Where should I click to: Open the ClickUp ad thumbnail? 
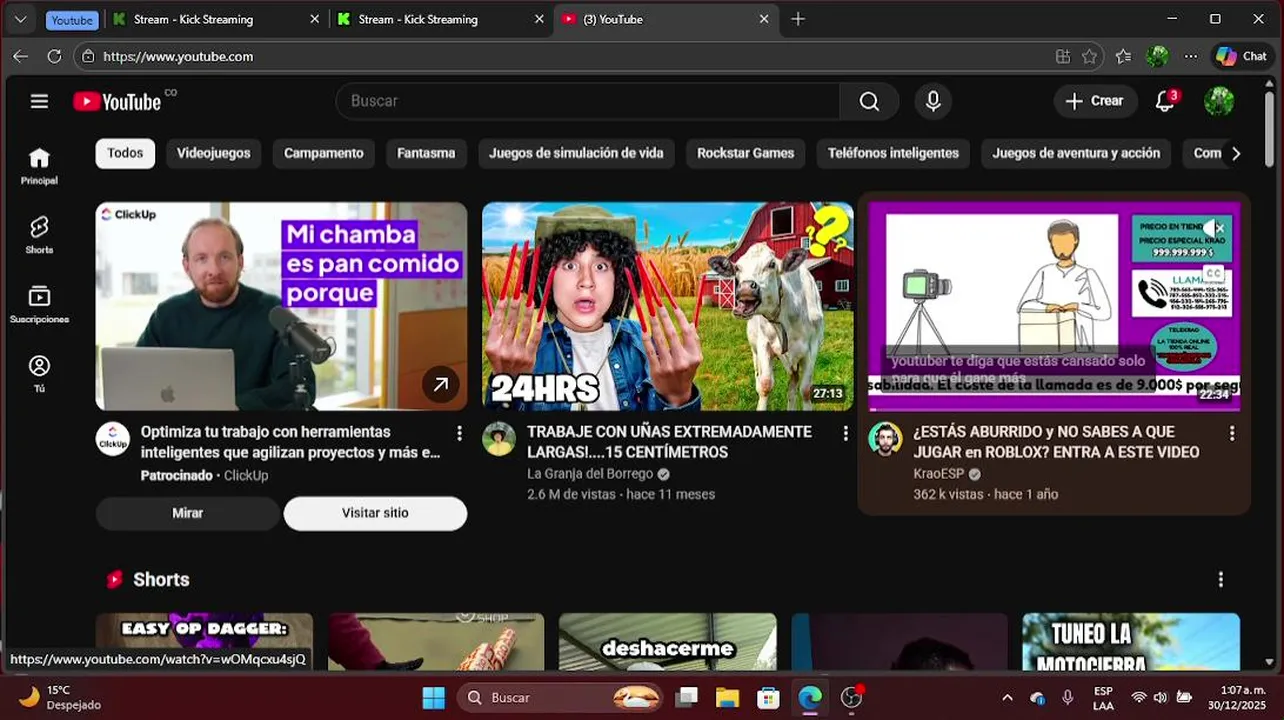coord(281,306)
